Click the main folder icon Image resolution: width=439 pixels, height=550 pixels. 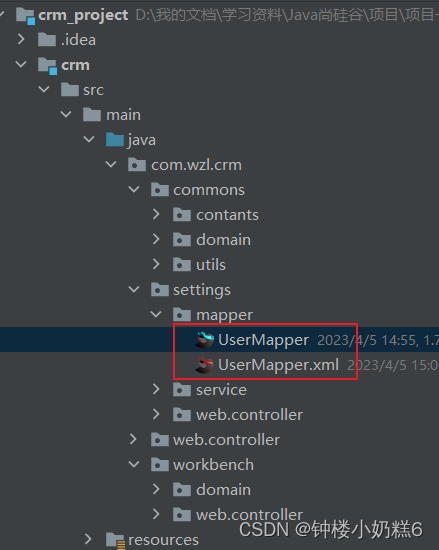tap(92, 115)
